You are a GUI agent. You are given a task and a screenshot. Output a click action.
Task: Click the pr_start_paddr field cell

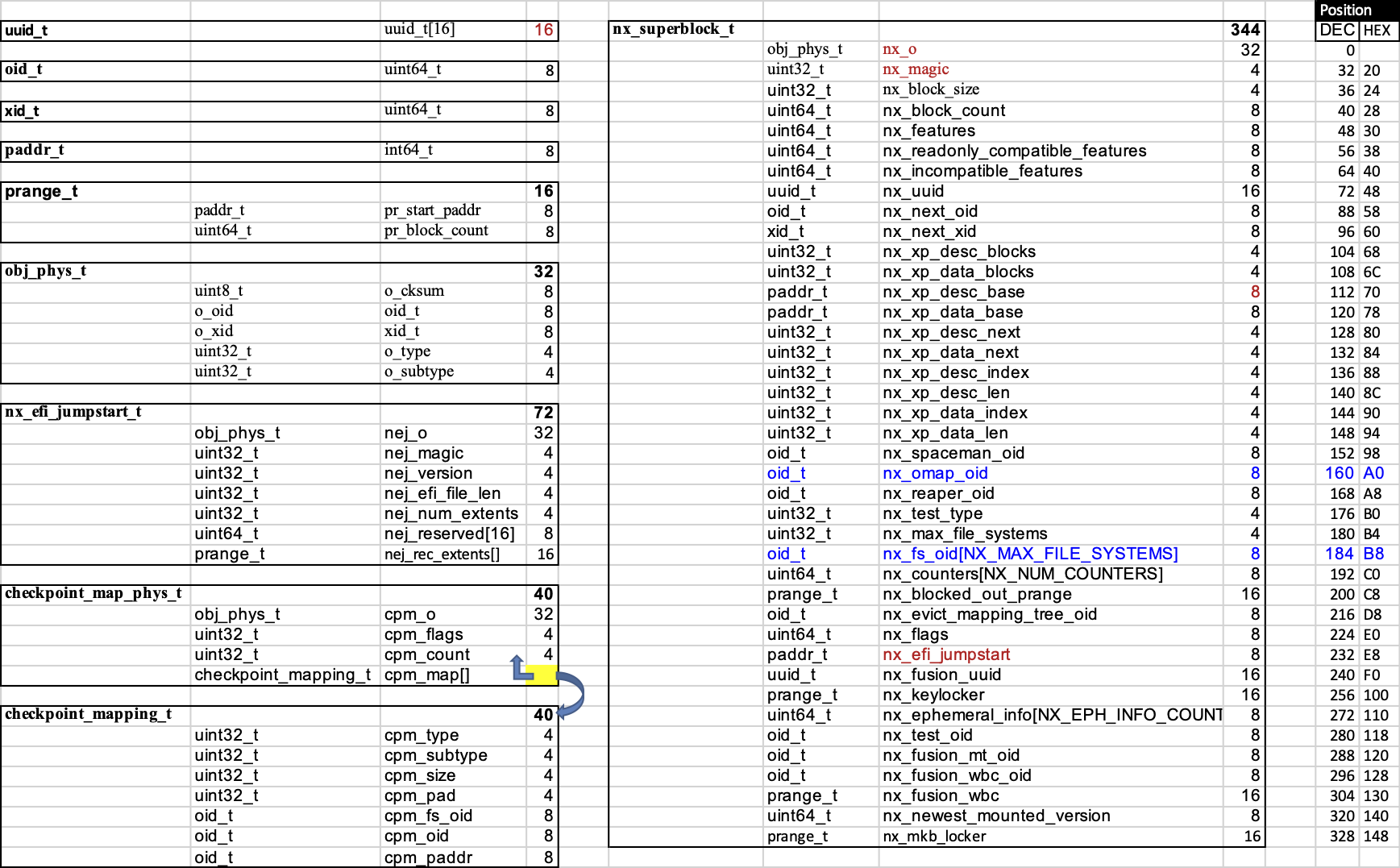click(453, 211)
